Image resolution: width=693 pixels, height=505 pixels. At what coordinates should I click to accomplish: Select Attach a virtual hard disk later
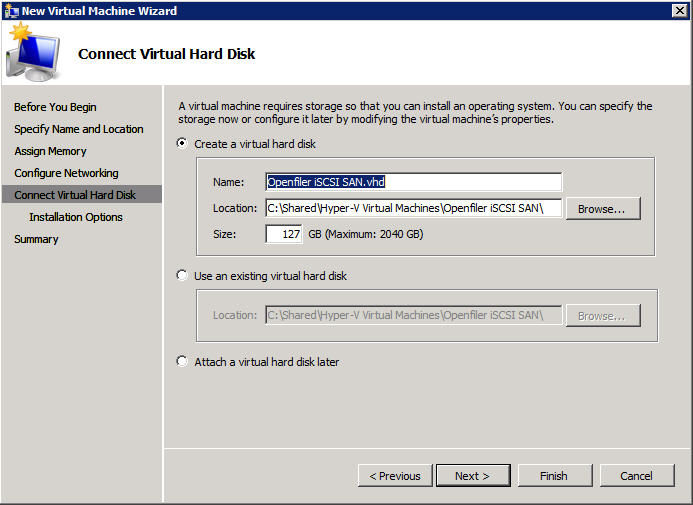pyautogui.click(x=181, y=361)
